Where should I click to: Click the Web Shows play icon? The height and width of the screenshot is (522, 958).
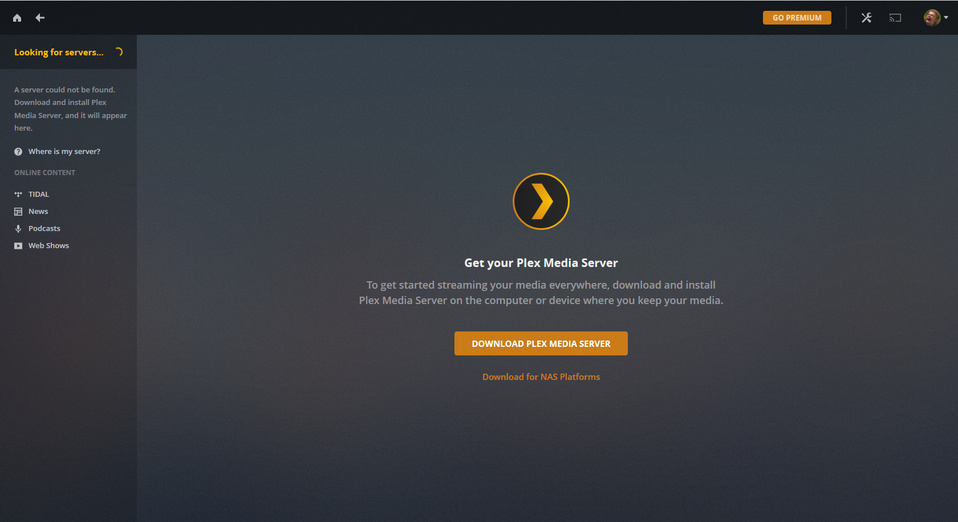[x=18, y=246]
